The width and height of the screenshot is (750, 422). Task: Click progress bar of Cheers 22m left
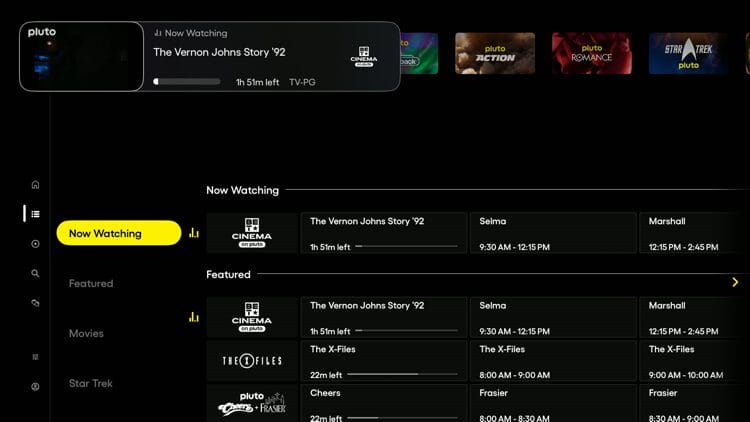[402, 418]
